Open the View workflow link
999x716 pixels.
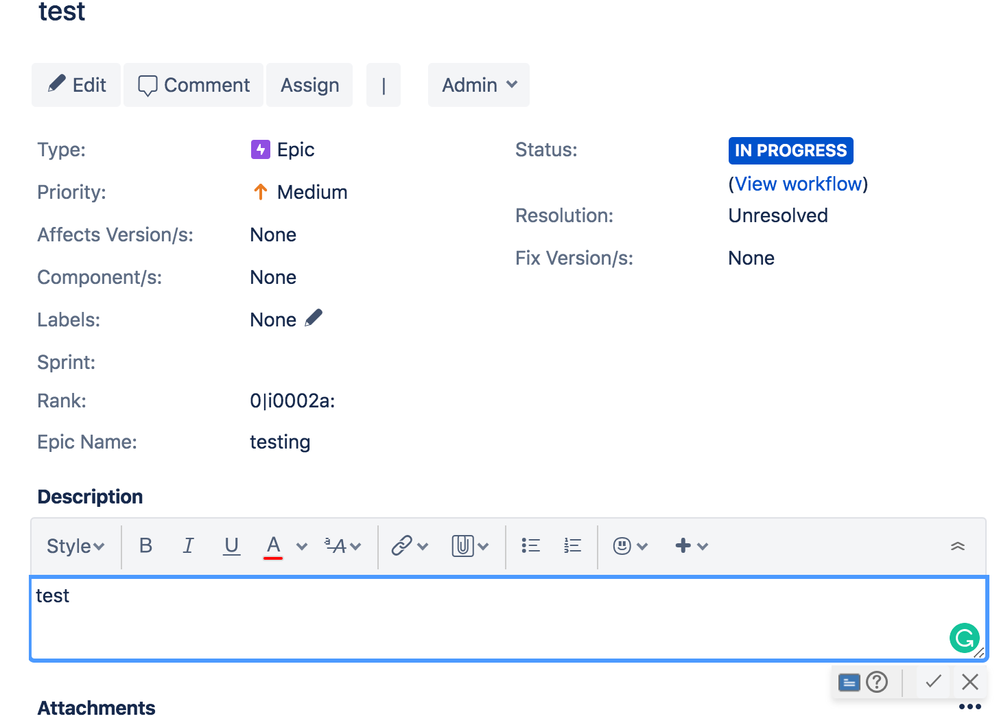798,183
